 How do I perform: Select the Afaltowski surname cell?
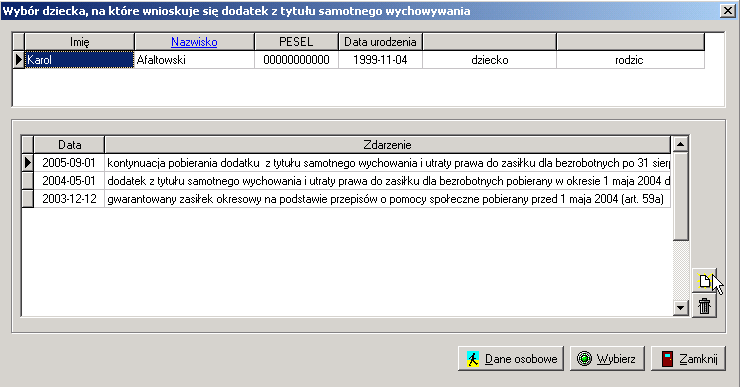pyautogui.click(x=194, y=59)
